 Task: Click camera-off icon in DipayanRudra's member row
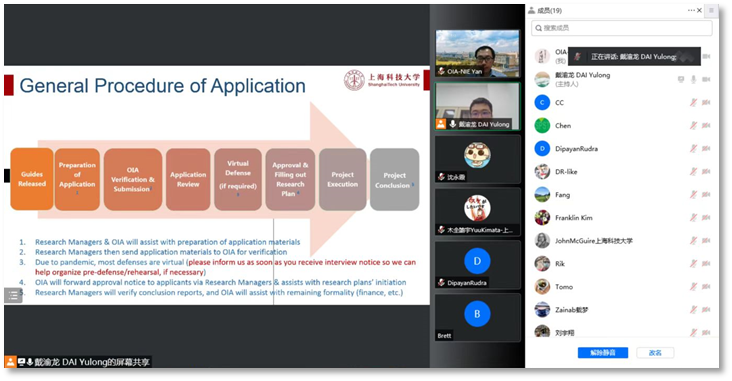coord(706,148)
